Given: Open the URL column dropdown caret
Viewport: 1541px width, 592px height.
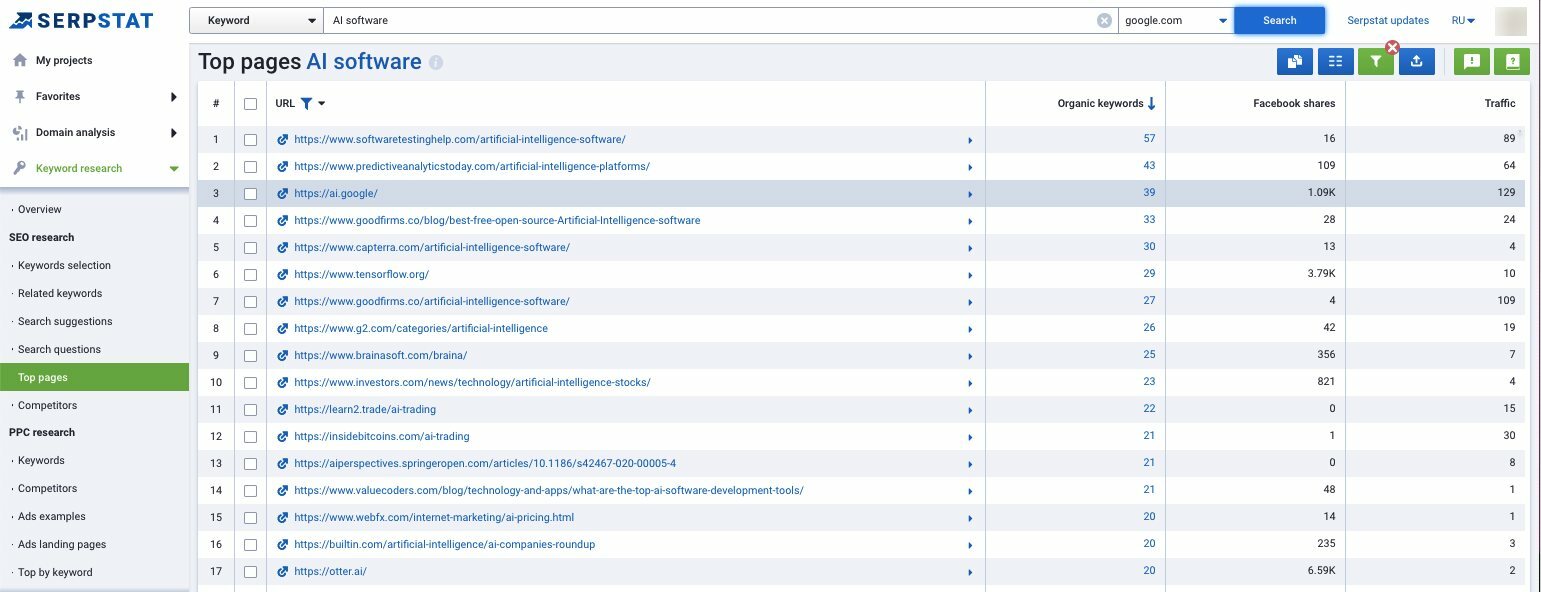Looking at the screenshot, I should [322, 103].
